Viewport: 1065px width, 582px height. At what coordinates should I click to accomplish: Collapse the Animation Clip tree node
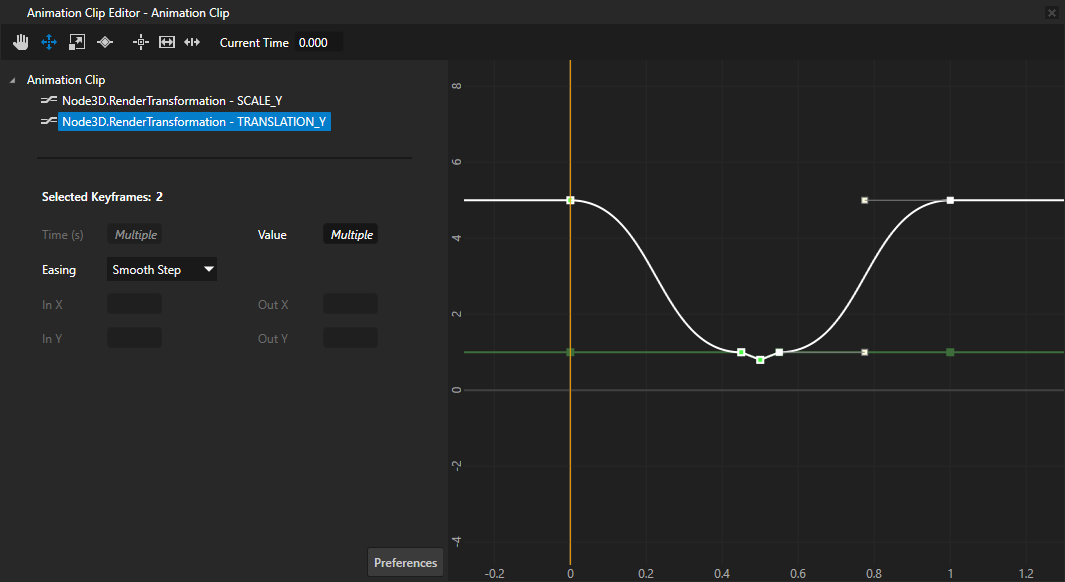tap(10, 79)
